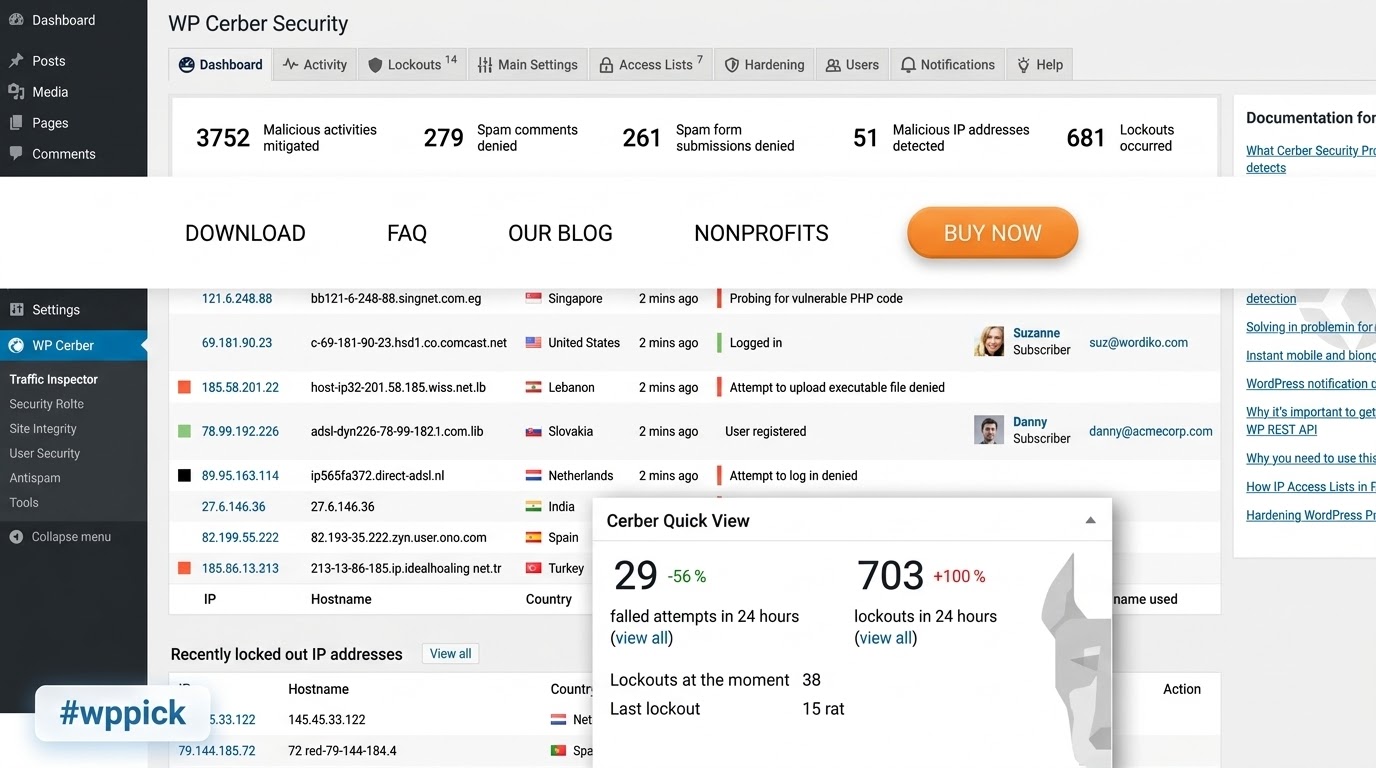Click the Slovakia flag icon
The image size is (1376, 768).
[534, 432]
